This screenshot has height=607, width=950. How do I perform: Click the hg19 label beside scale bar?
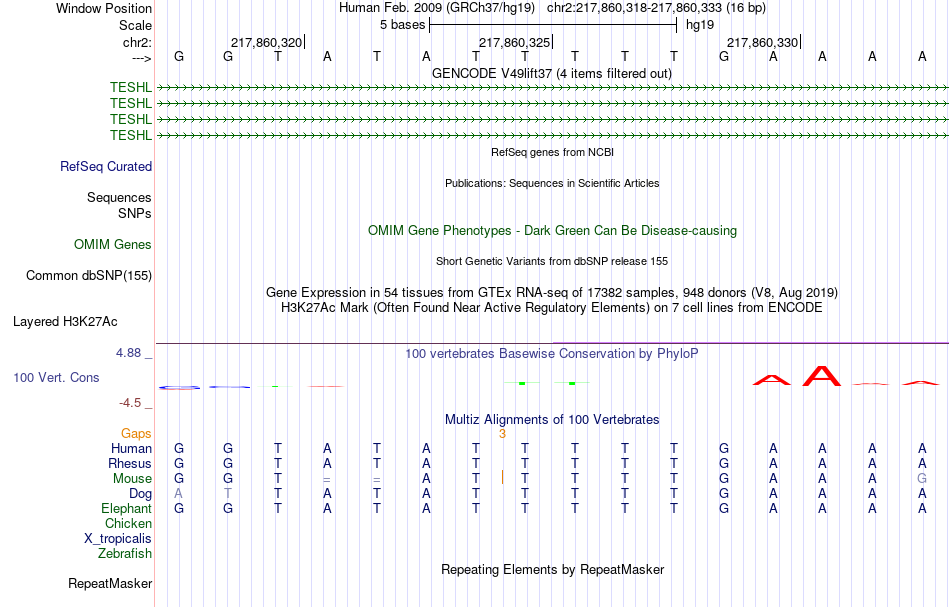[700, 25]
